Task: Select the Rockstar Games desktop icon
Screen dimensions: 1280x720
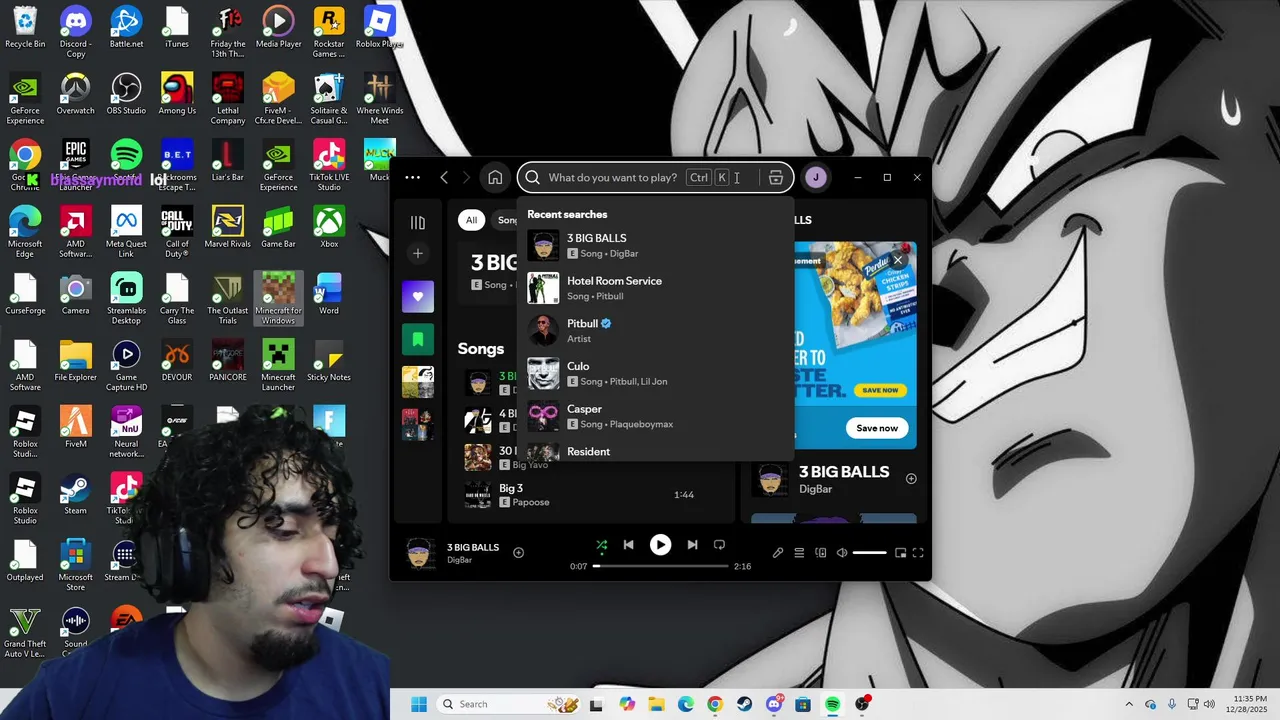Action: coord(329,32)
